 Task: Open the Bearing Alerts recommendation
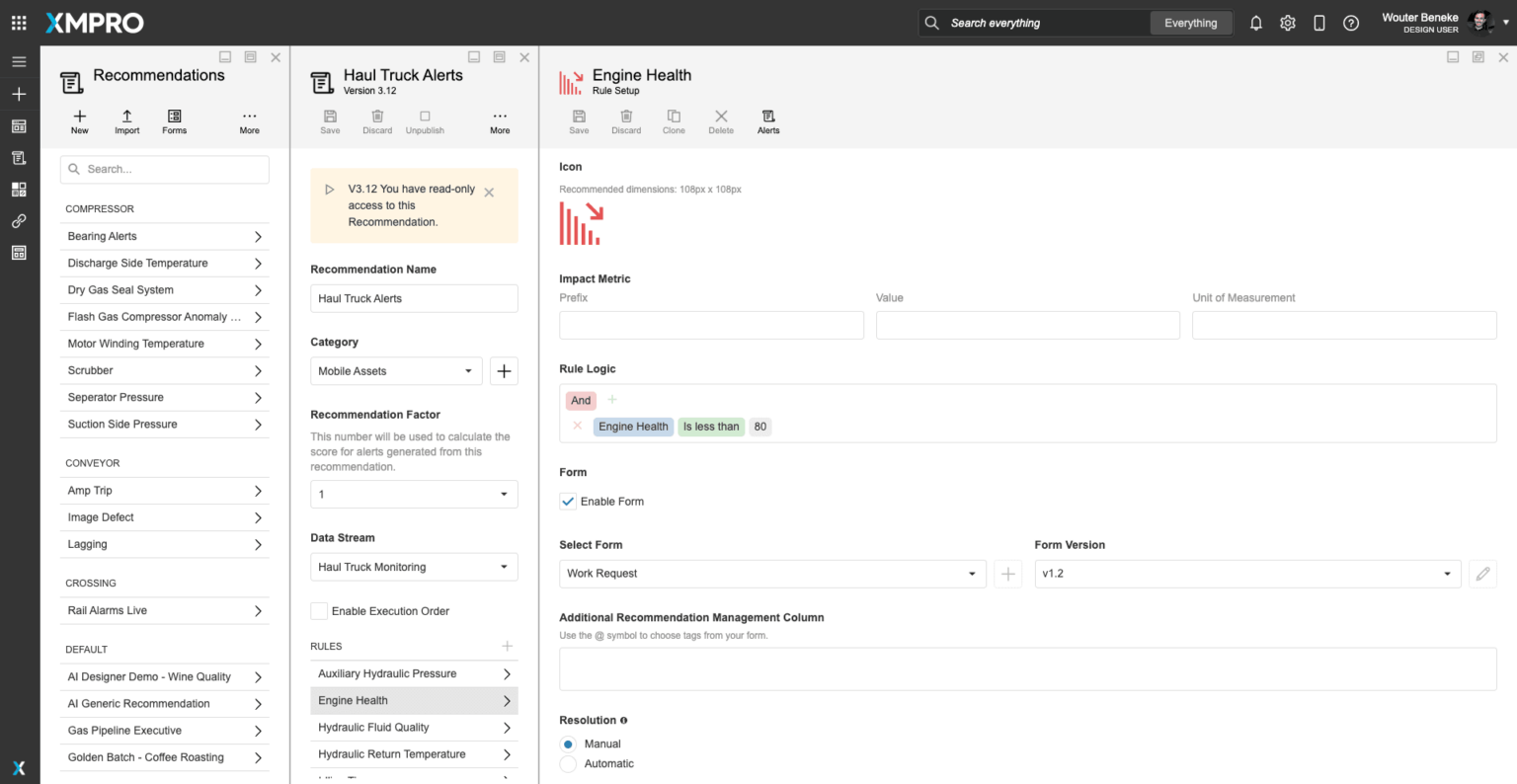point(164,236)
